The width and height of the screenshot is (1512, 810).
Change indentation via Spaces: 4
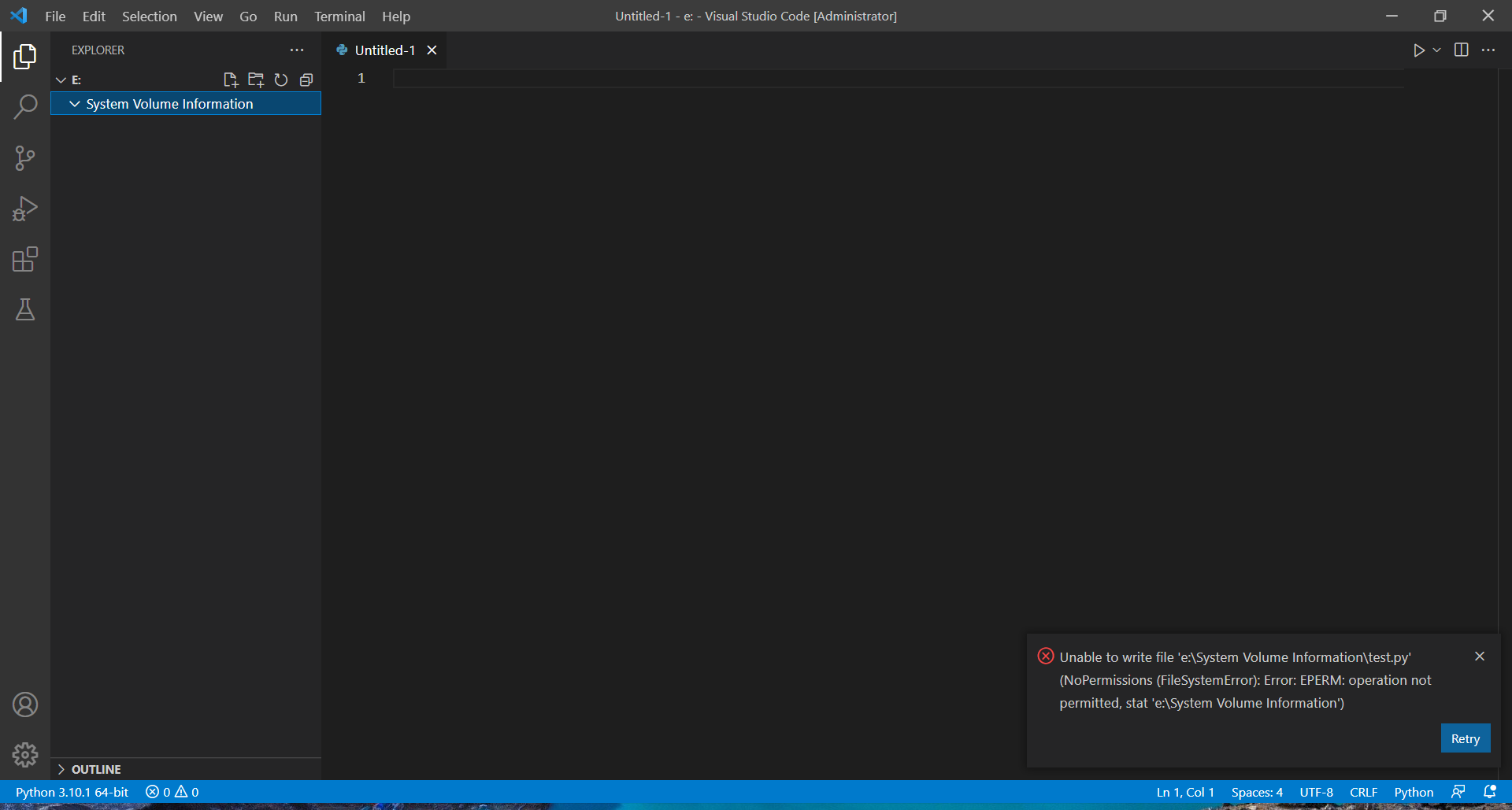1257,792
